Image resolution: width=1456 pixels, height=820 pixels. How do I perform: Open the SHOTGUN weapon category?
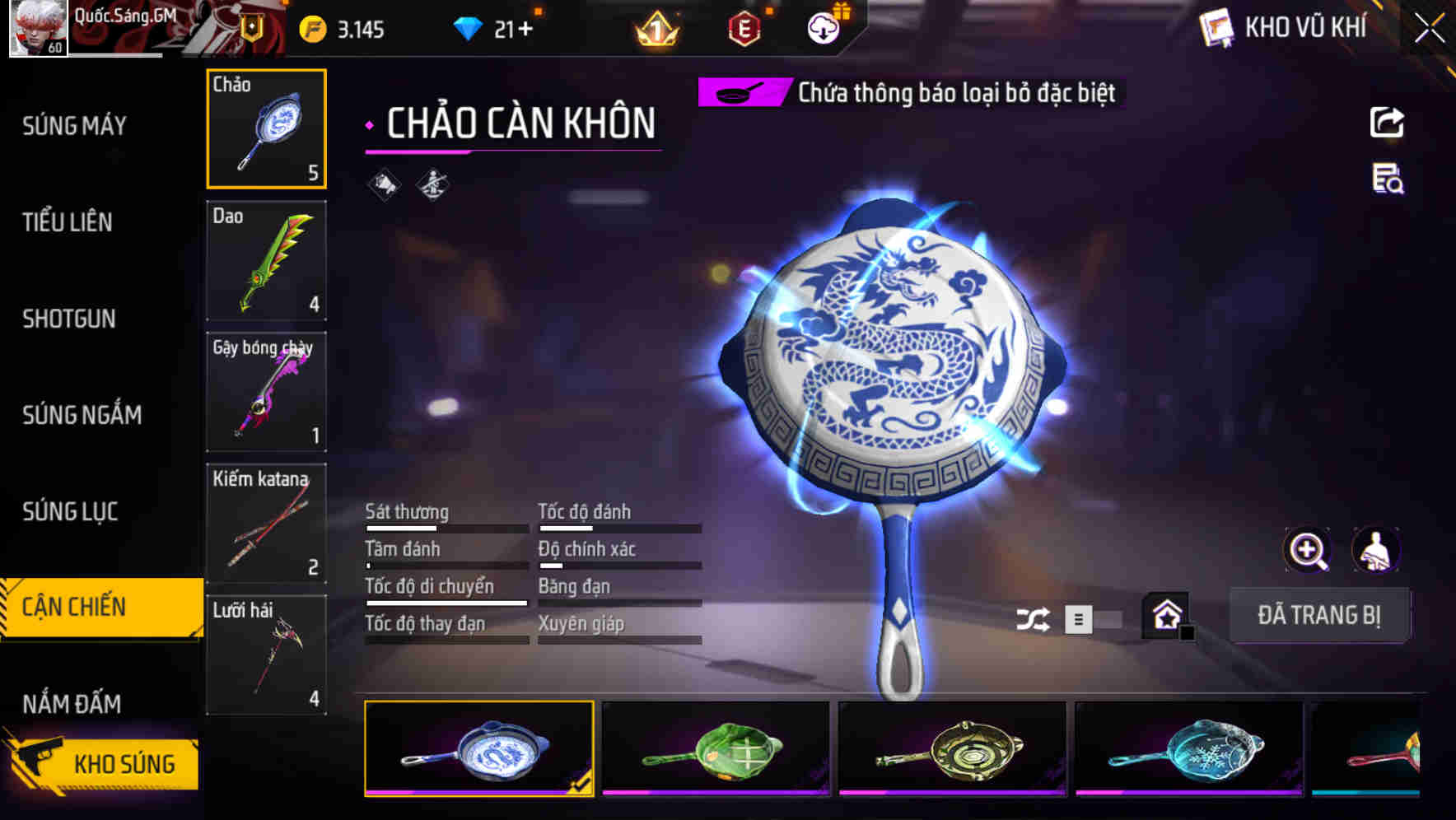point(69,319)
